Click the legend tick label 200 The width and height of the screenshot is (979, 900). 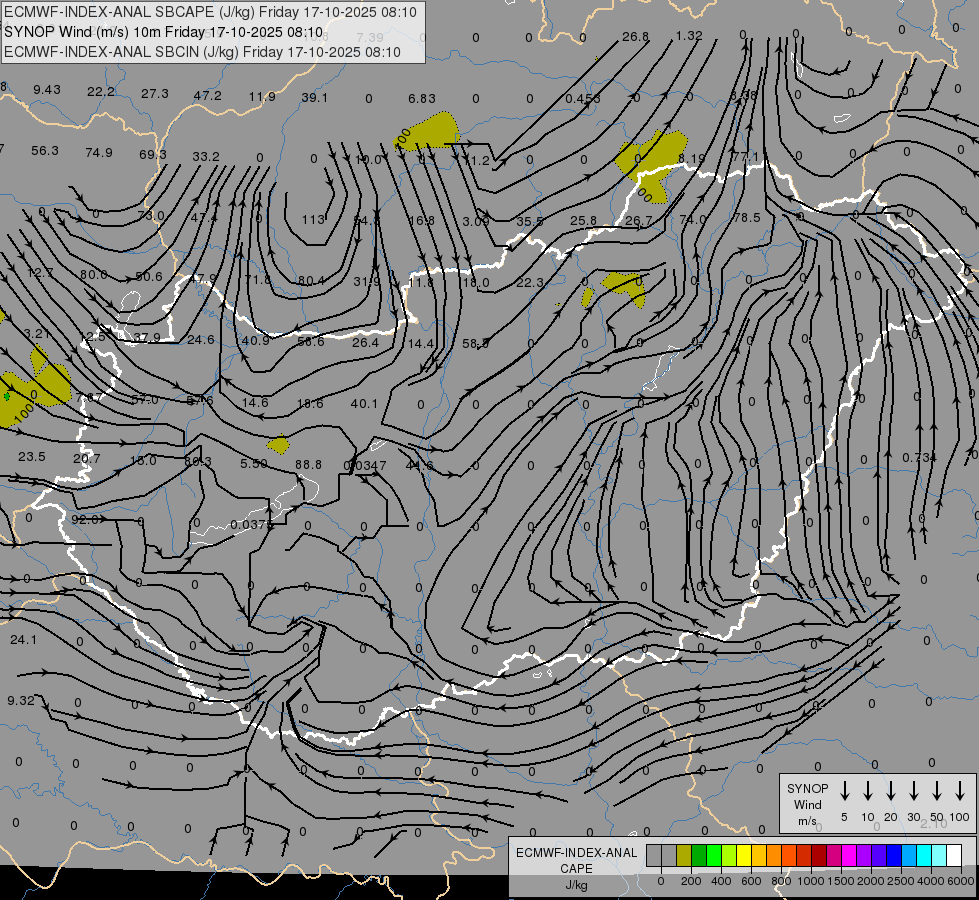[691, 881]
